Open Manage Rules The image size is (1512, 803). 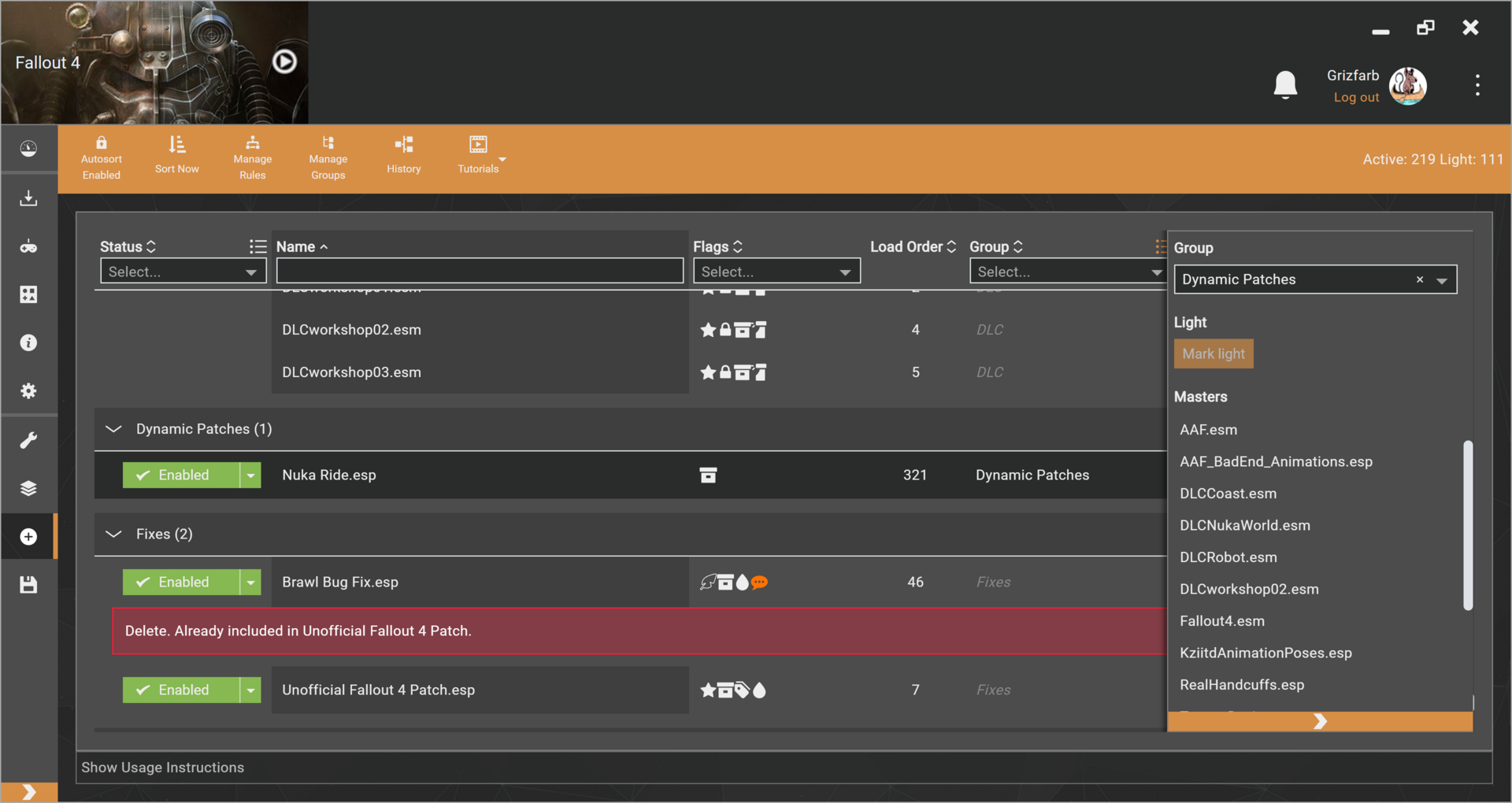[253, 158]
